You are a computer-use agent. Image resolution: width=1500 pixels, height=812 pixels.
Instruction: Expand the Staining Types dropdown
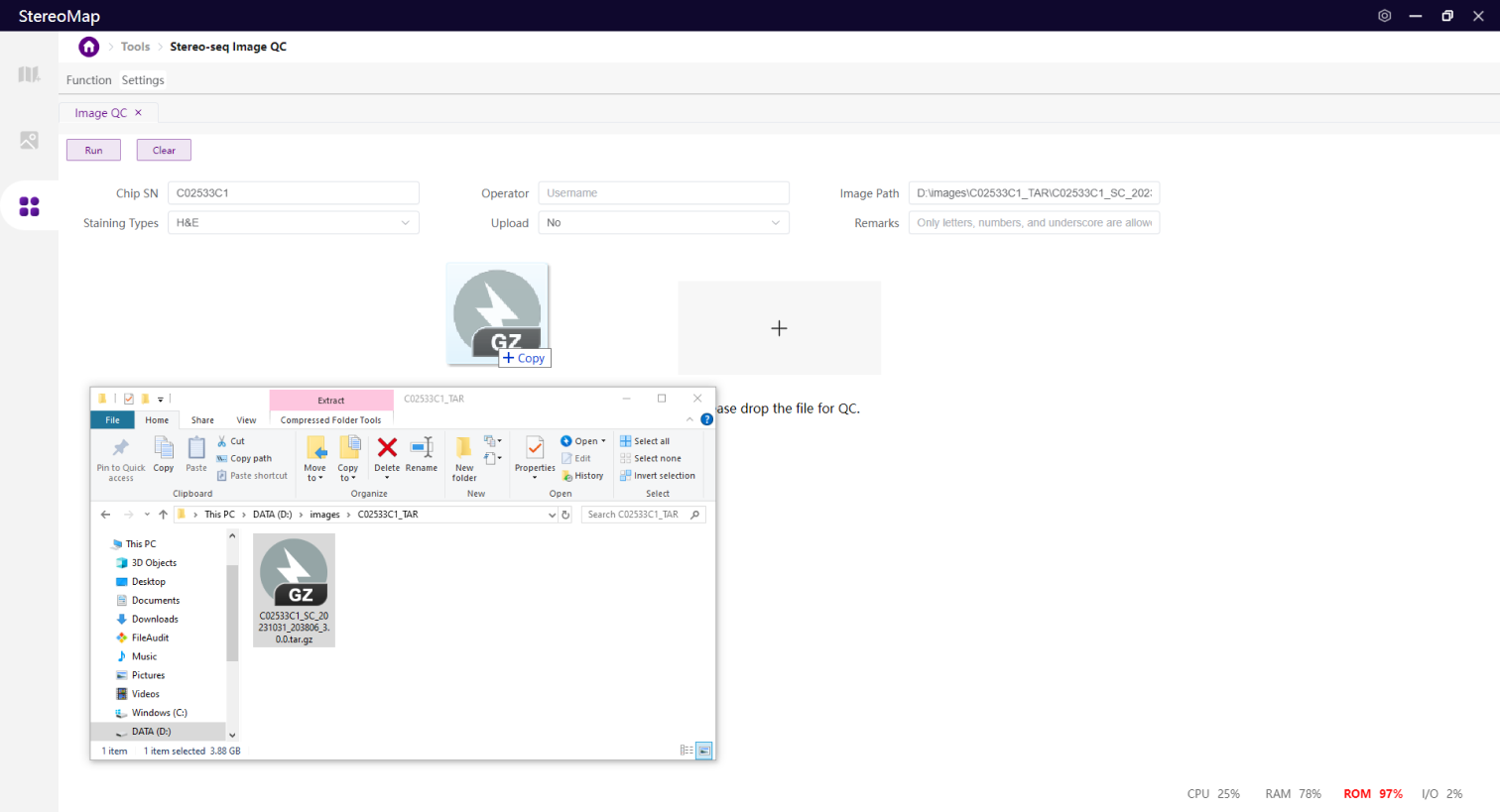click(x=405, y=223)
